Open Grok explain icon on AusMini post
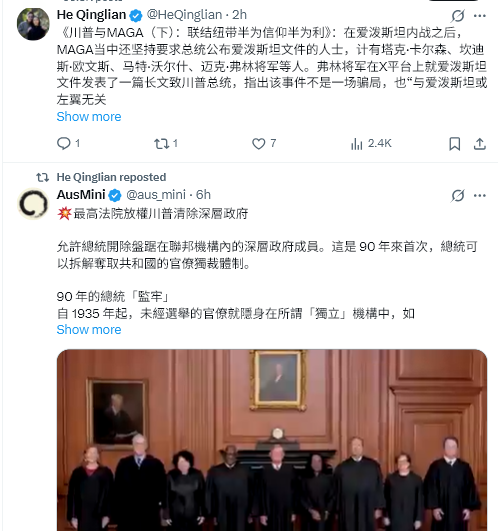498x531 pixels. (458, 195)
